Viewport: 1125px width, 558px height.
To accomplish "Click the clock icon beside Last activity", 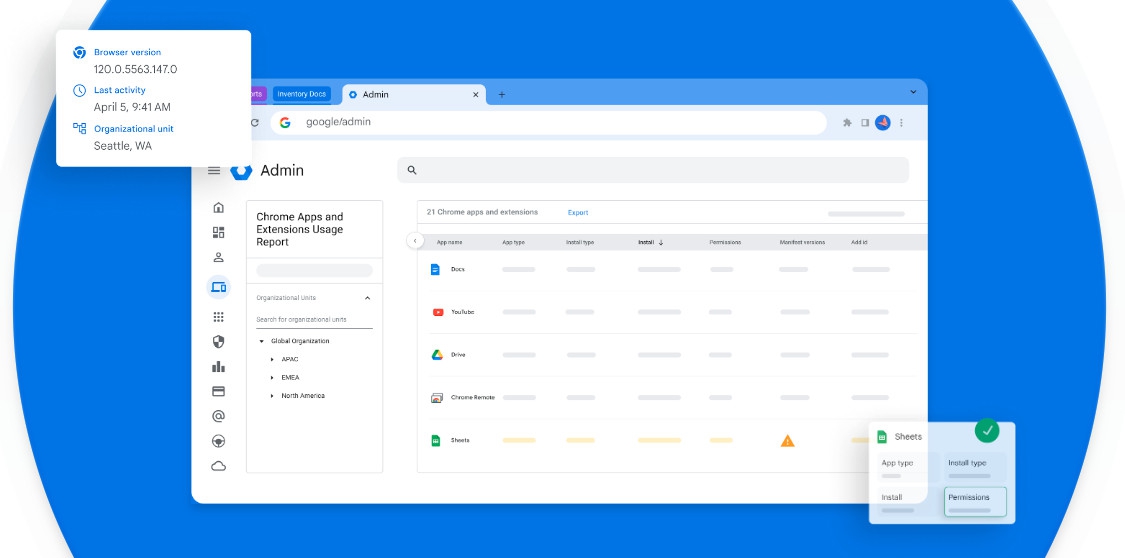I will click(x=80, y=90).
